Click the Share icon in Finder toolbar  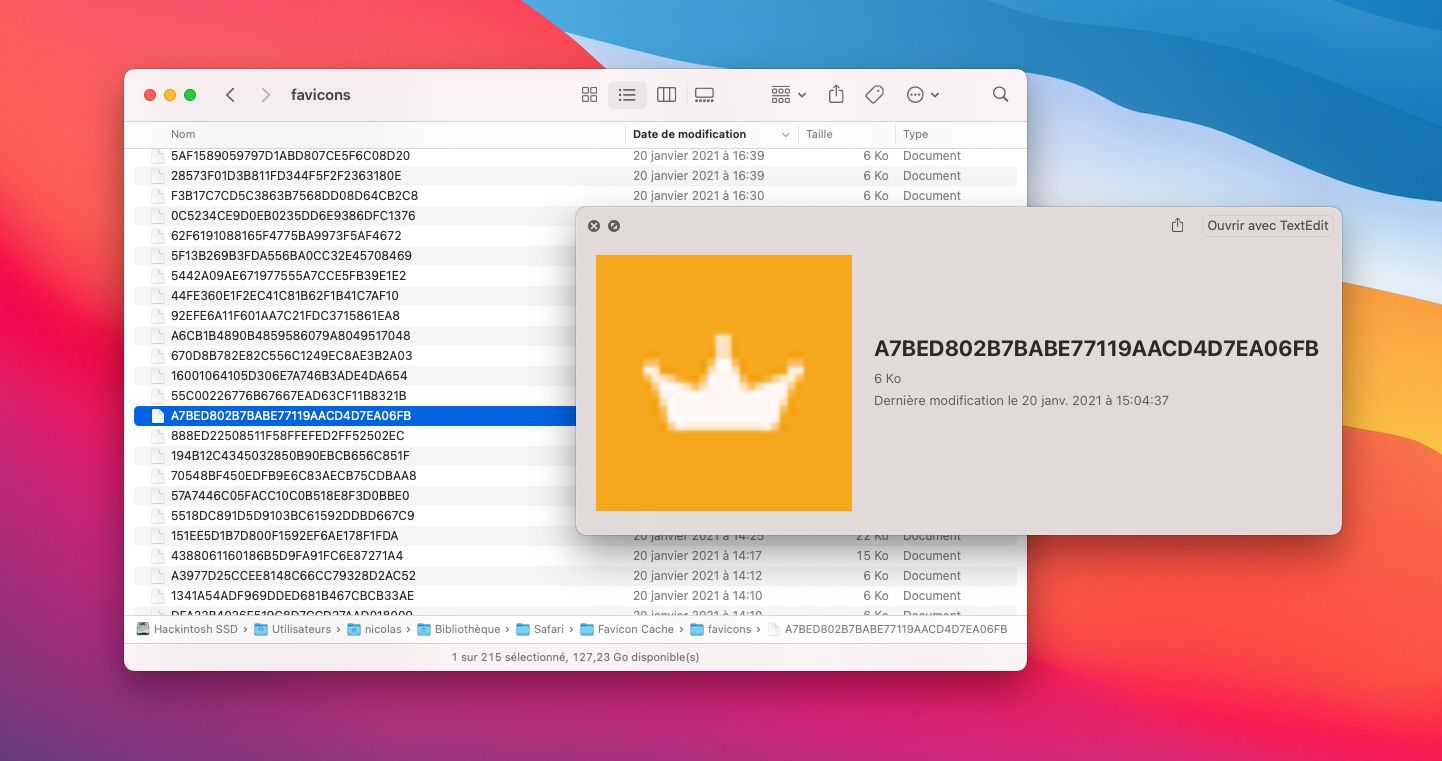click(x=836, y=94)
